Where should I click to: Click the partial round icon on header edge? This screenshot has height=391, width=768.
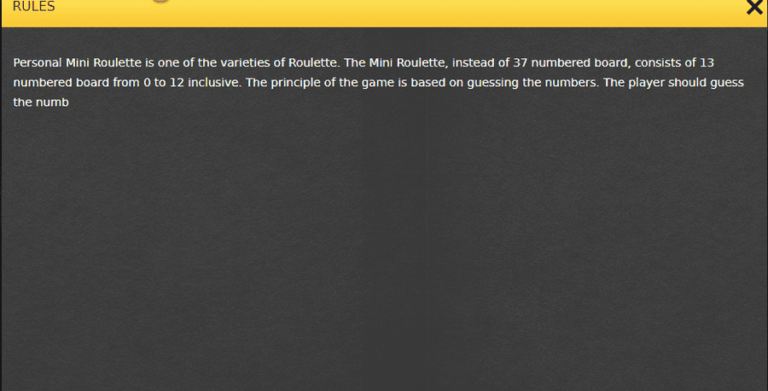160,1
